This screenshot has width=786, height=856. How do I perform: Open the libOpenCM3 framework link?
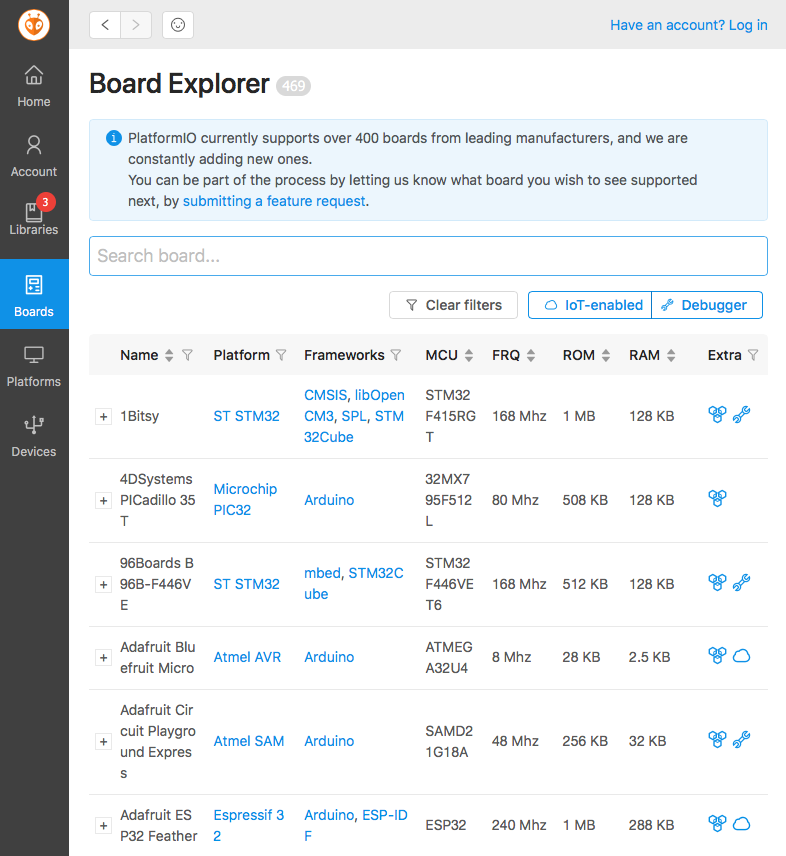tap(354, 405)
